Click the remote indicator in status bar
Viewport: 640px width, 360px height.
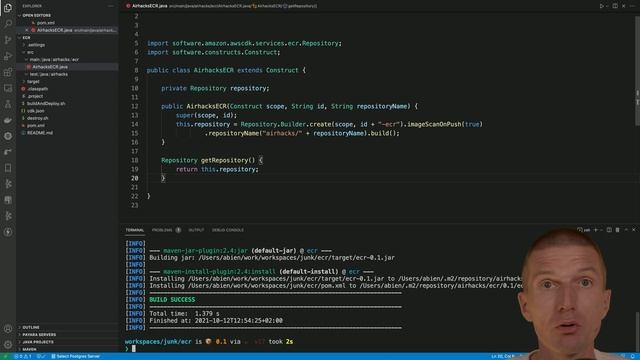pyautogui.click(x=6, y=357)
